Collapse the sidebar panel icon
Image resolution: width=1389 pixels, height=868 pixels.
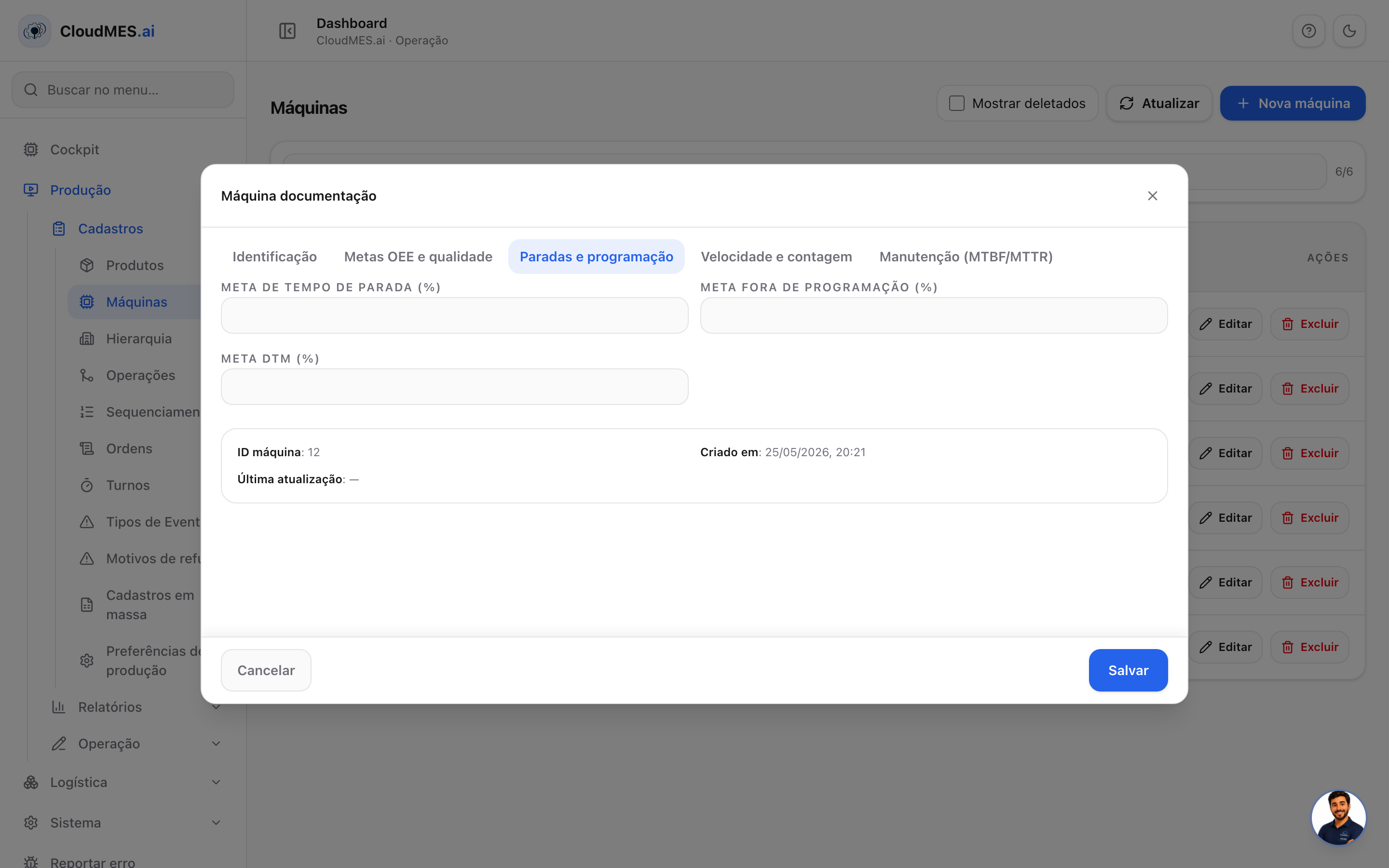coord(287,31)
